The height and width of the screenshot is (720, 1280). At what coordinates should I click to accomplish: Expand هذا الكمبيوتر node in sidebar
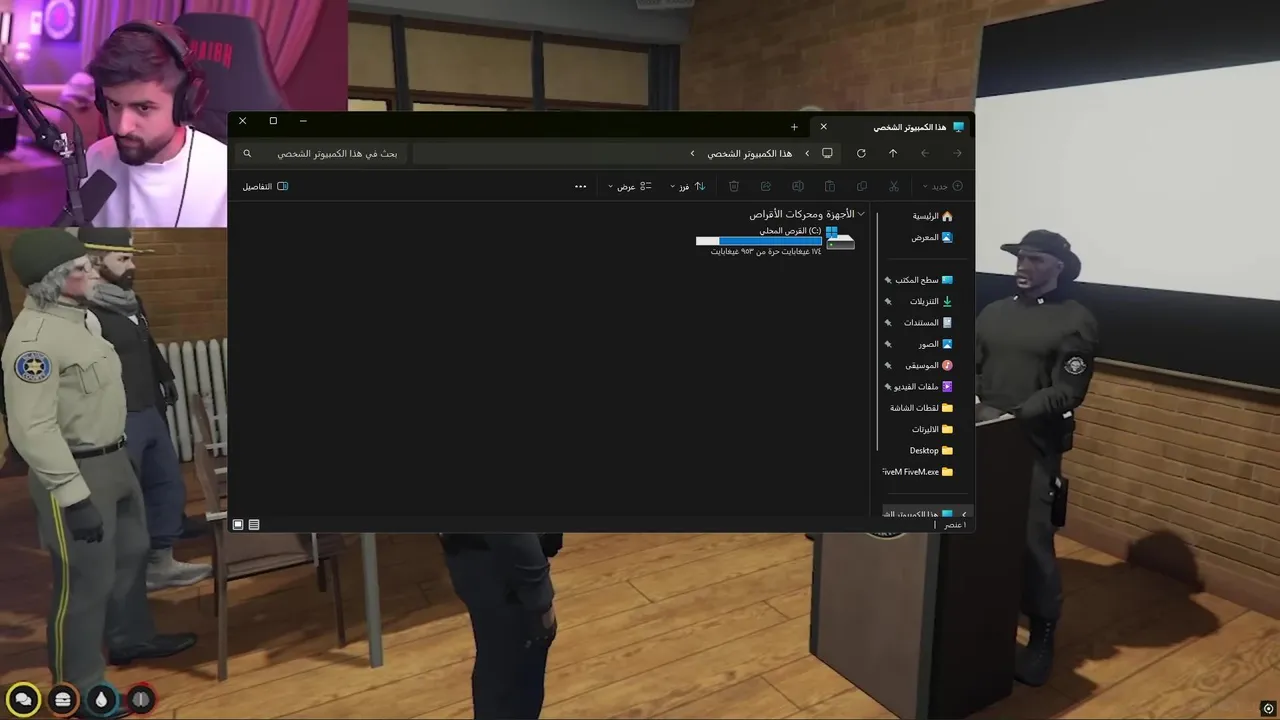coord(964,514)
